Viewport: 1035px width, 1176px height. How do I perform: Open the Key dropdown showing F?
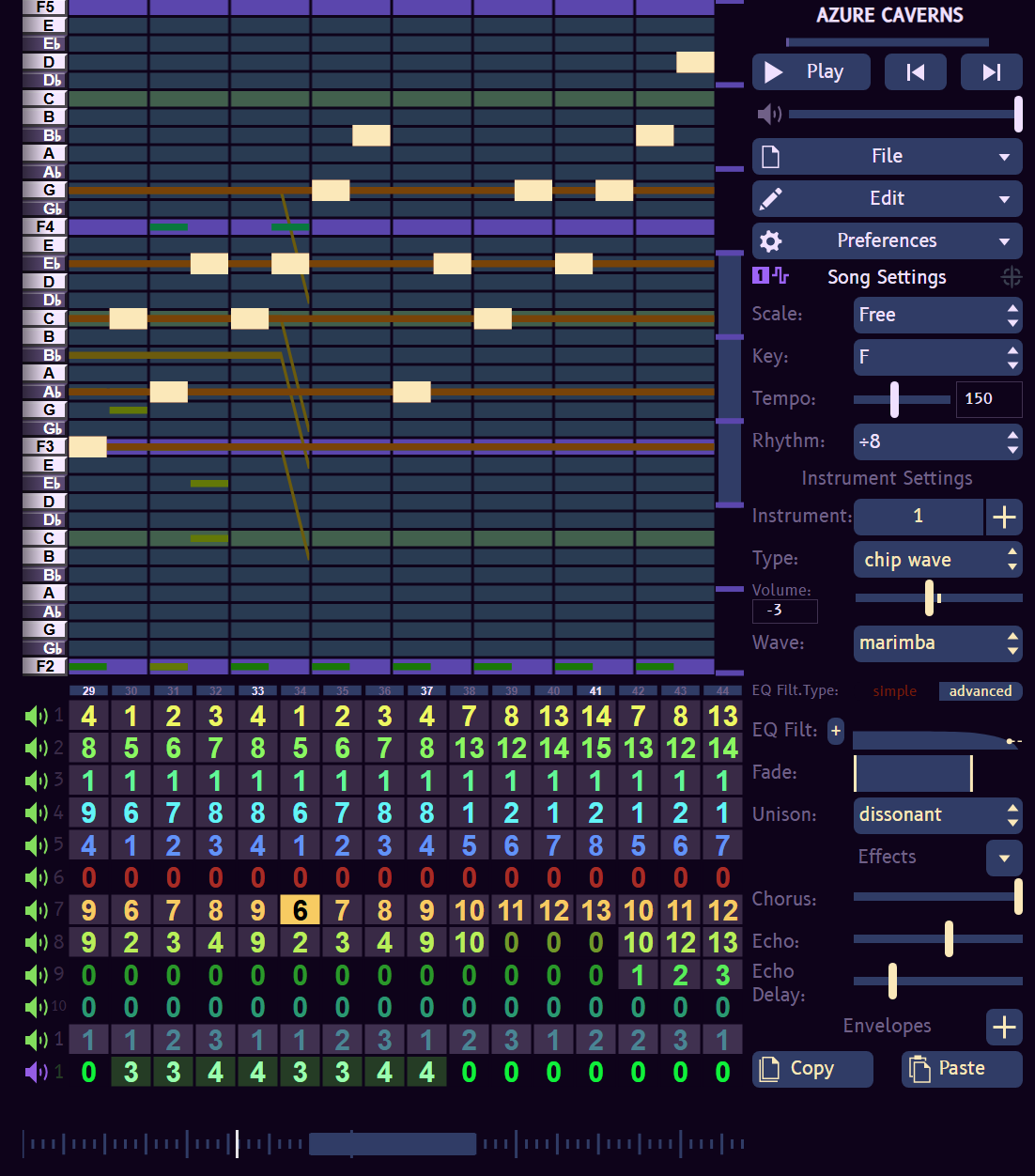(937, 358)
